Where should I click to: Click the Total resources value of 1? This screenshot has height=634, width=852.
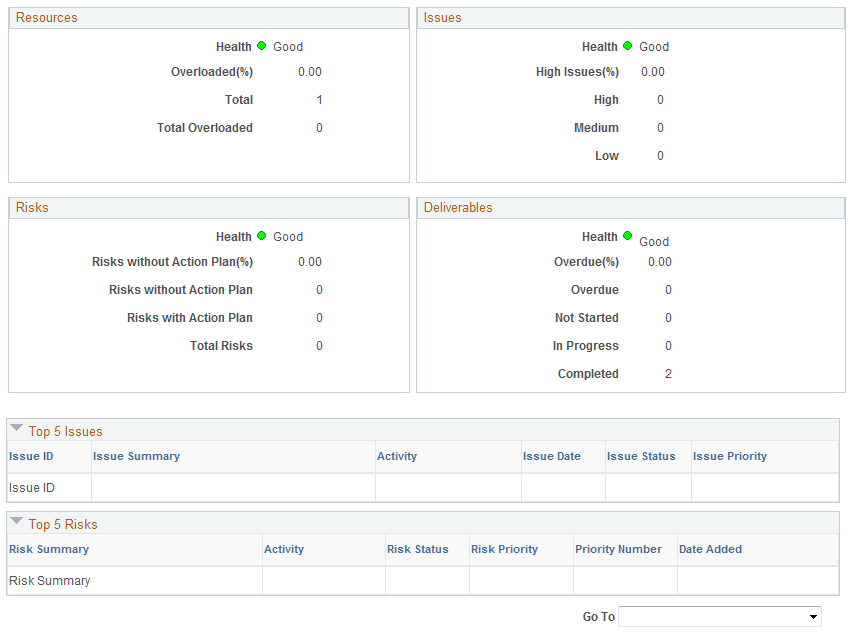[x=320, y=100]
